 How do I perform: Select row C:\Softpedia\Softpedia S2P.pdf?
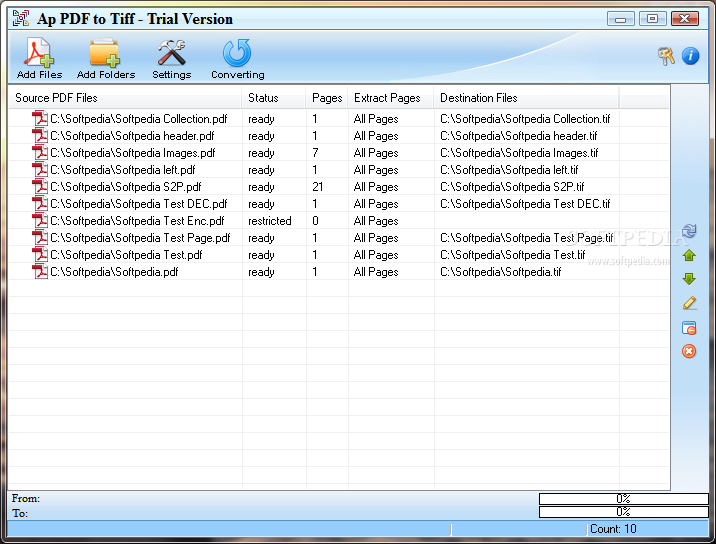point(339,186)
